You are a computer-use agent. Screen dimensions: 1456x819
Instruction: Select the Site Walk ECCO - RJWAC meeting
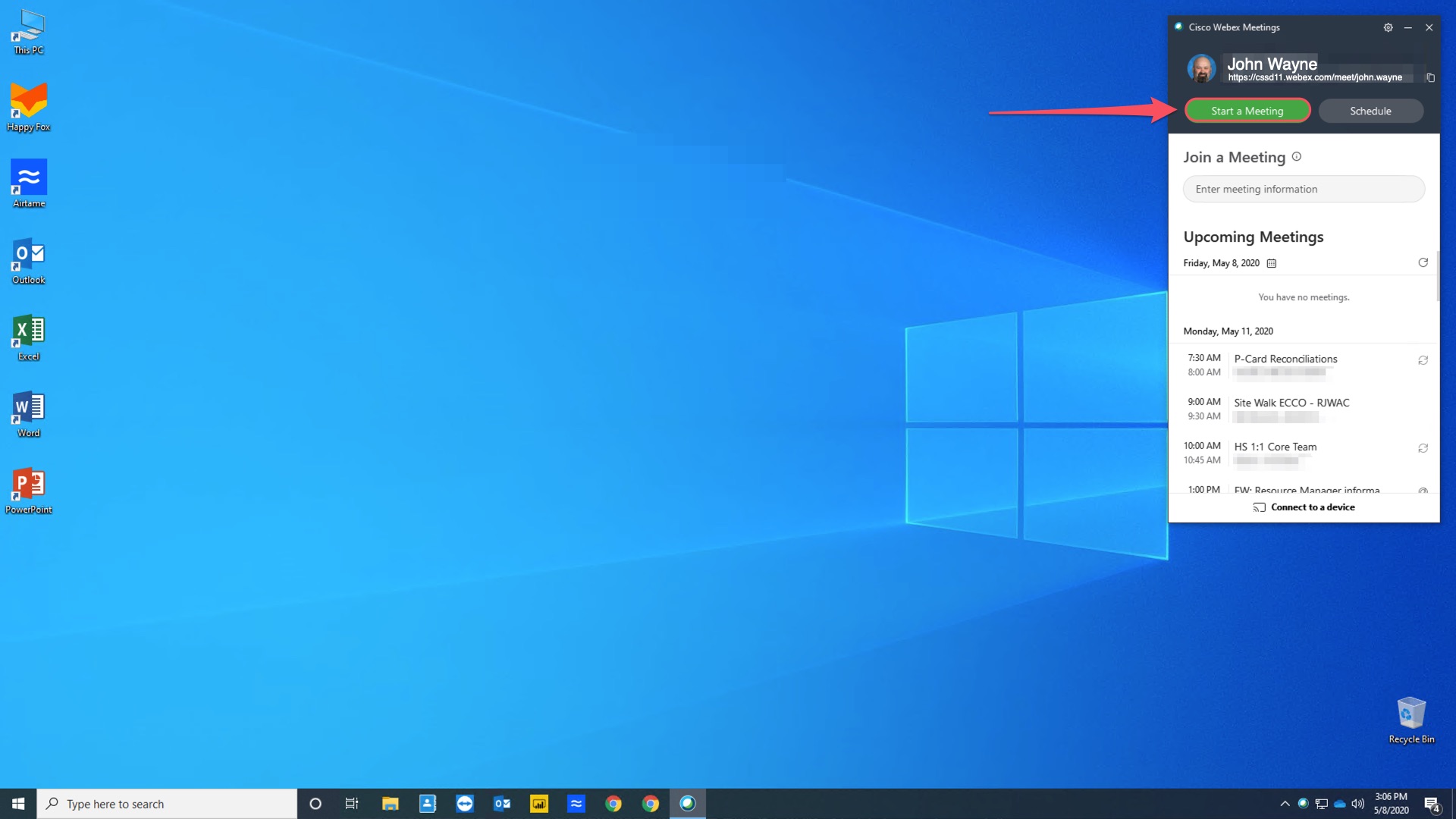[x=1291, y=403]
